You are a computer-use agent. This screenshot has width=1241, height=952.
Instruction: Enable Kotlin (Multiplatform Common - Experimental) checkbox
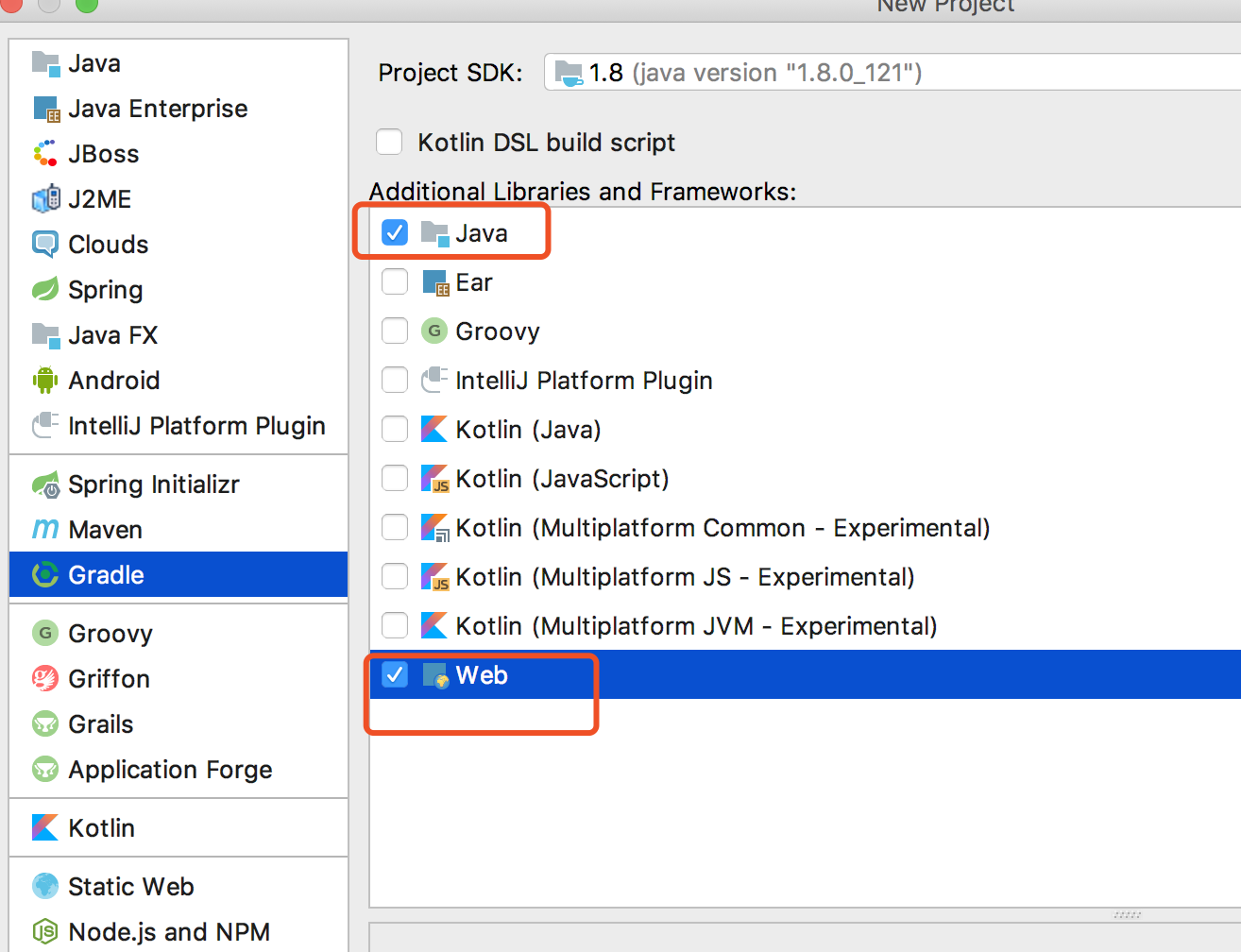(395, 527)
